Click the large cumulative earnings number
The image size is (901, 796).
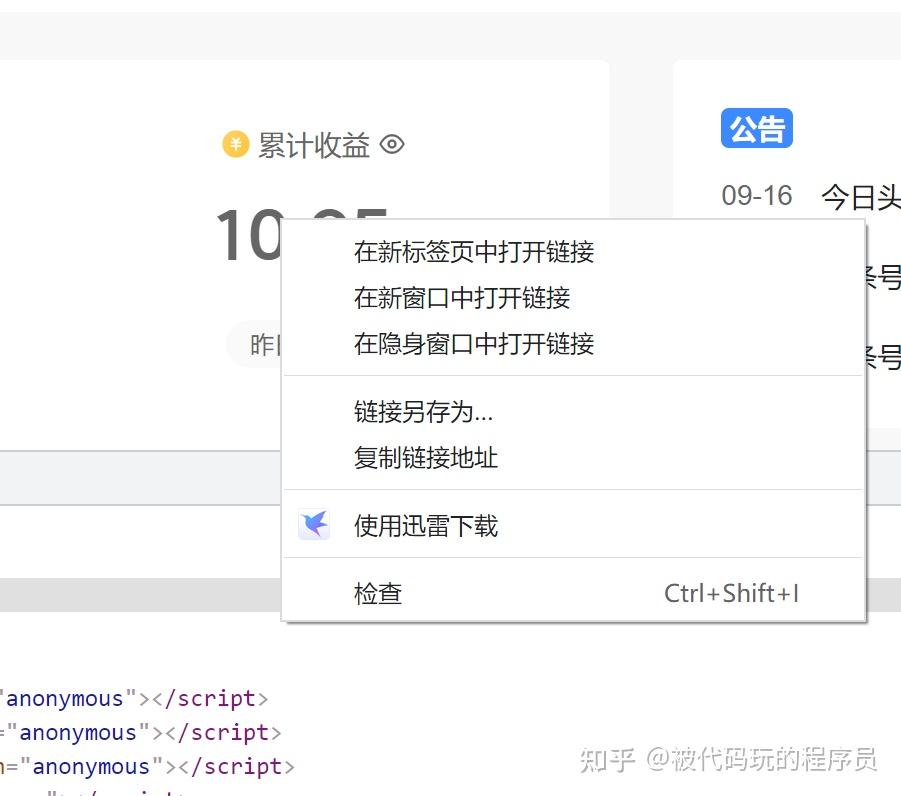point(246,238)
